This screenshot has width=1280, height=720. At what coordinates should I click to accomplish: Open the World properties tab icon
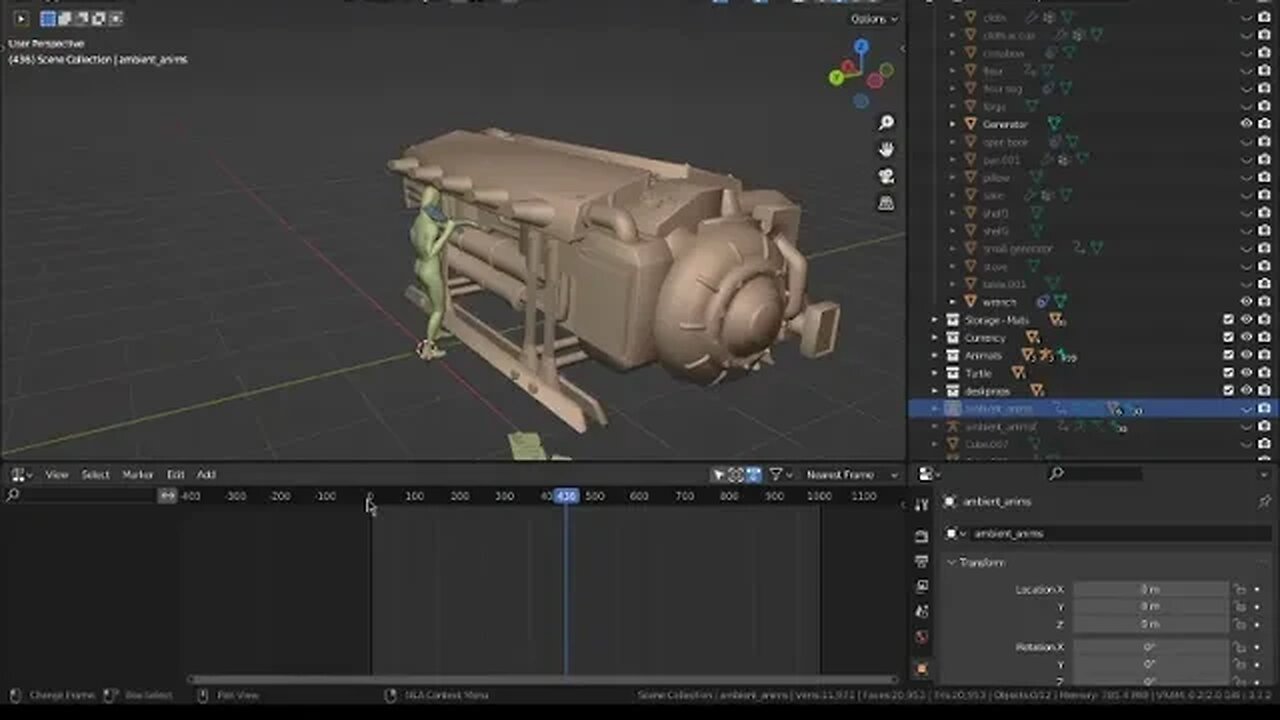tap(921, 637)
